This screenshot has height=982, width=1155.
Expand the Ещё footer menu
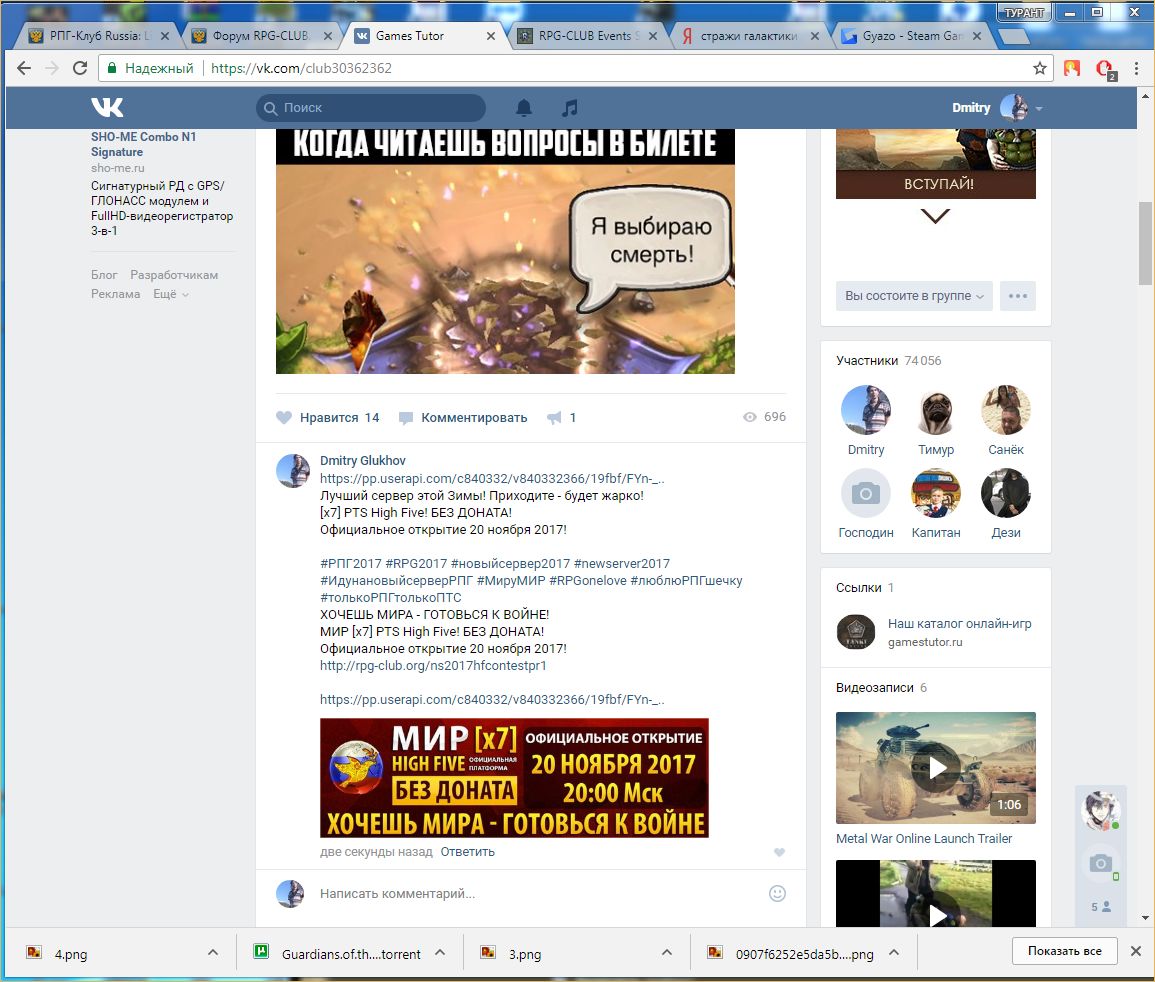click(x=171, y=294)
